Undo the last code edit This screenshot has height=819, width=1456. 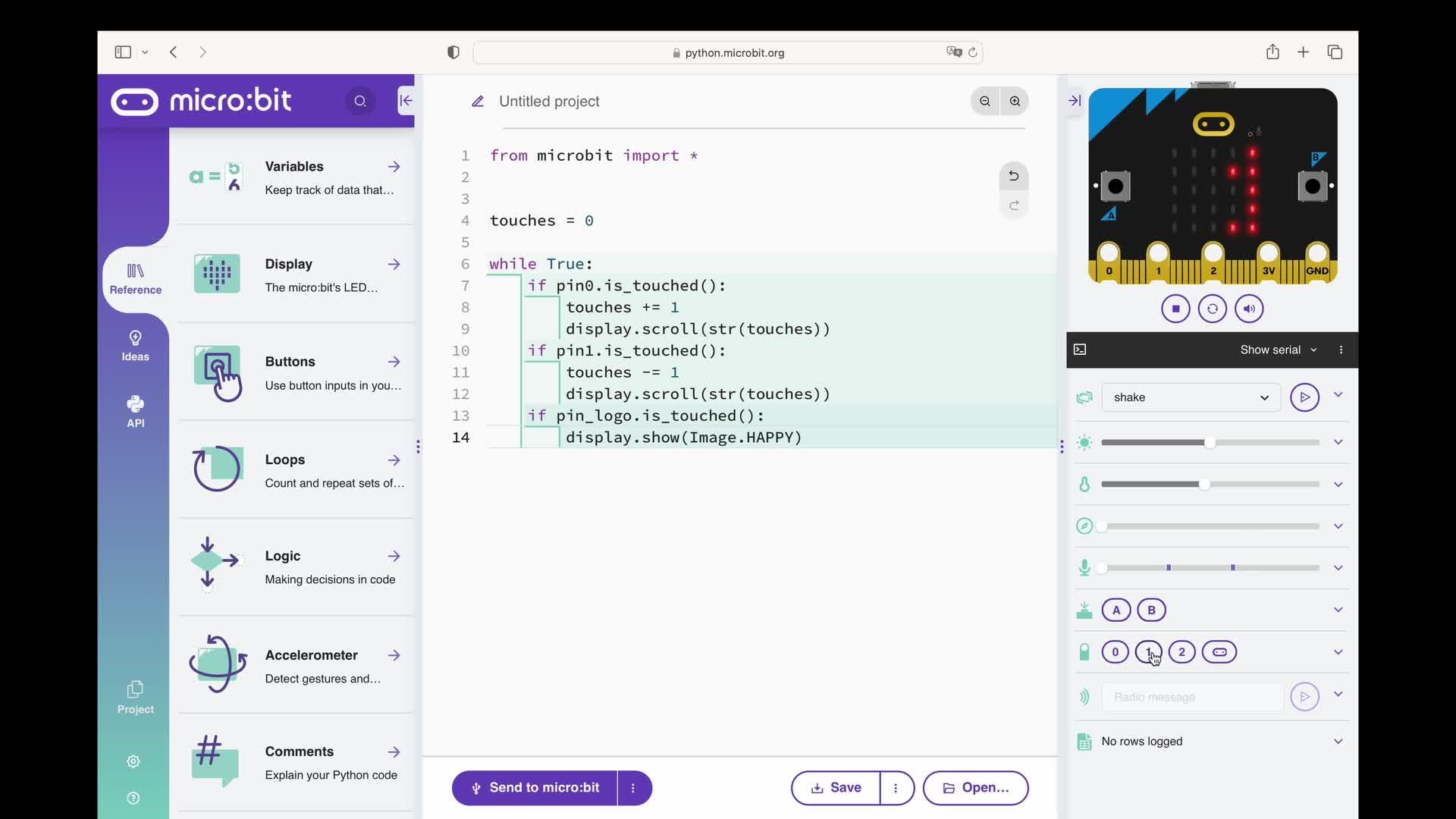coord(1014,175)
